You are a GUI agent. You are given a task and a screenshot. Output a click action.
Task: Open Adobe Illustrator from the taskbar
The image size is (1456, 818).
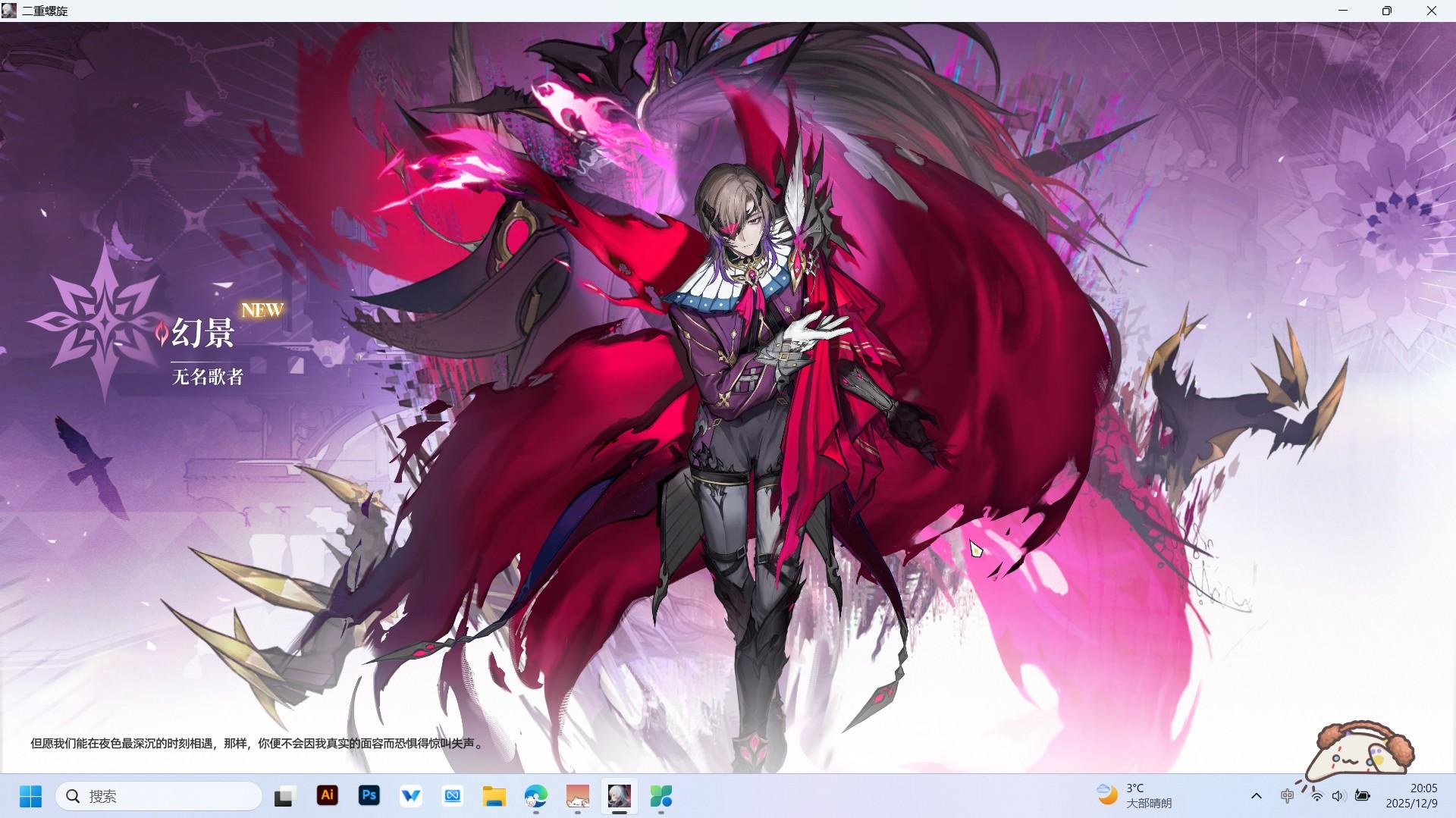coord(328,795)
